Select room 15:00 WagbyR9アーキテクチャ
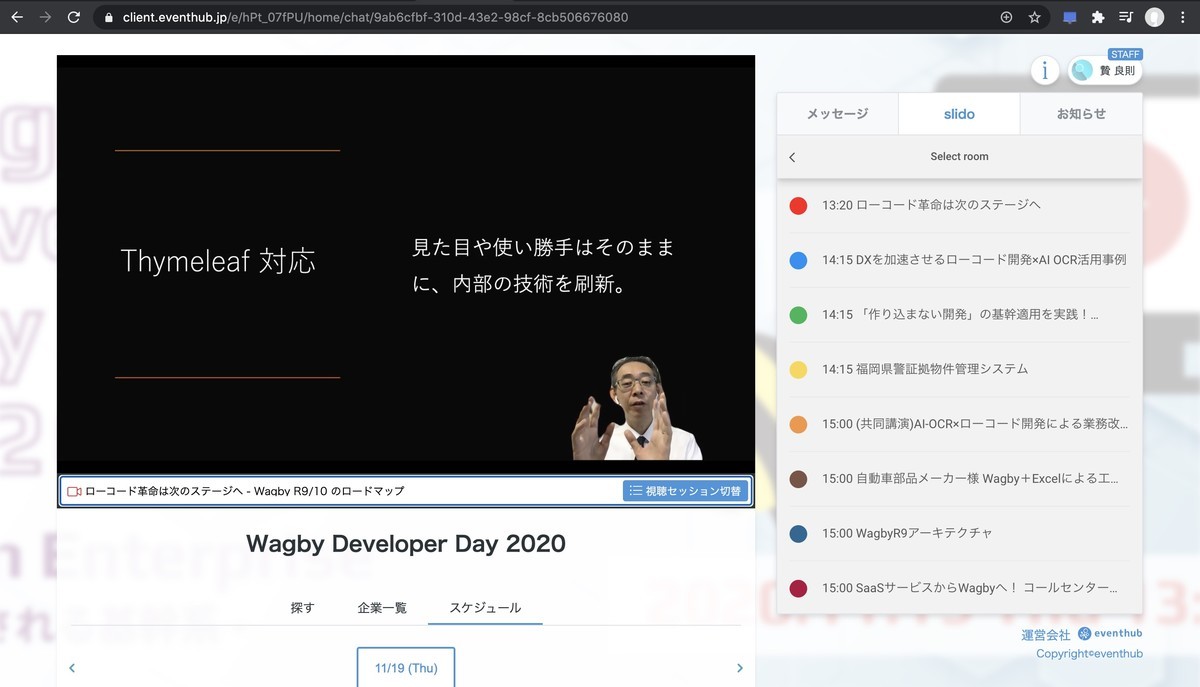Viewport: 1200px width, 687px height. click(x=959, y=533)
